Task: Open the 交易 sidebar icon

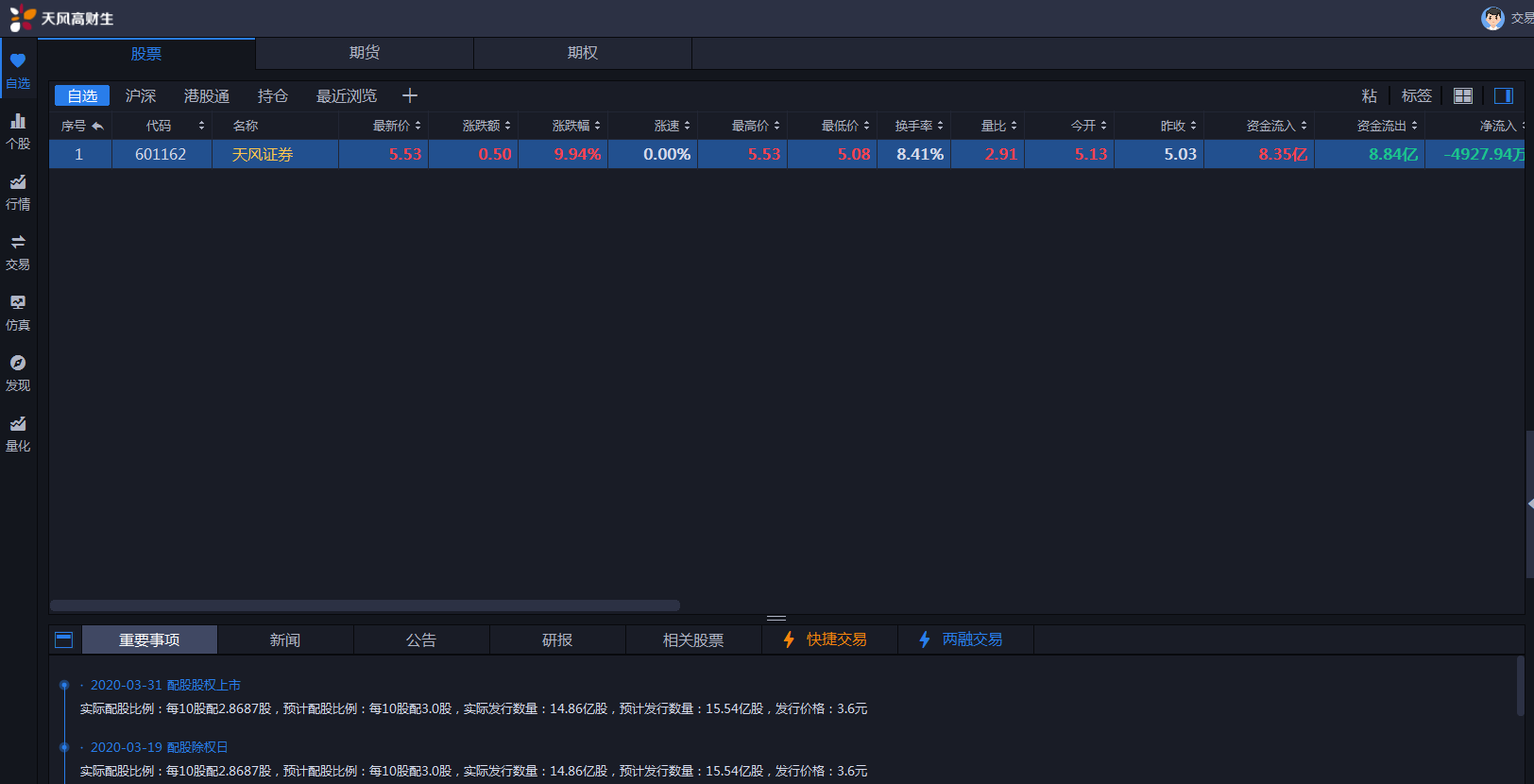Action: [x=18, y=242]
